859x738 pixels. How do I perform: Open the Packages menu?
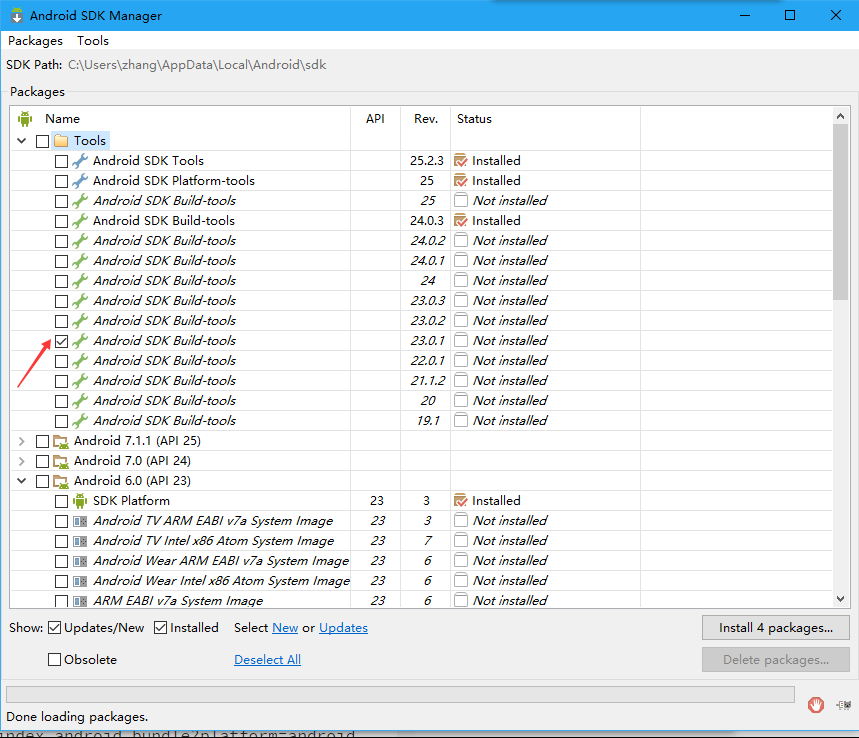tap(35, 41)
